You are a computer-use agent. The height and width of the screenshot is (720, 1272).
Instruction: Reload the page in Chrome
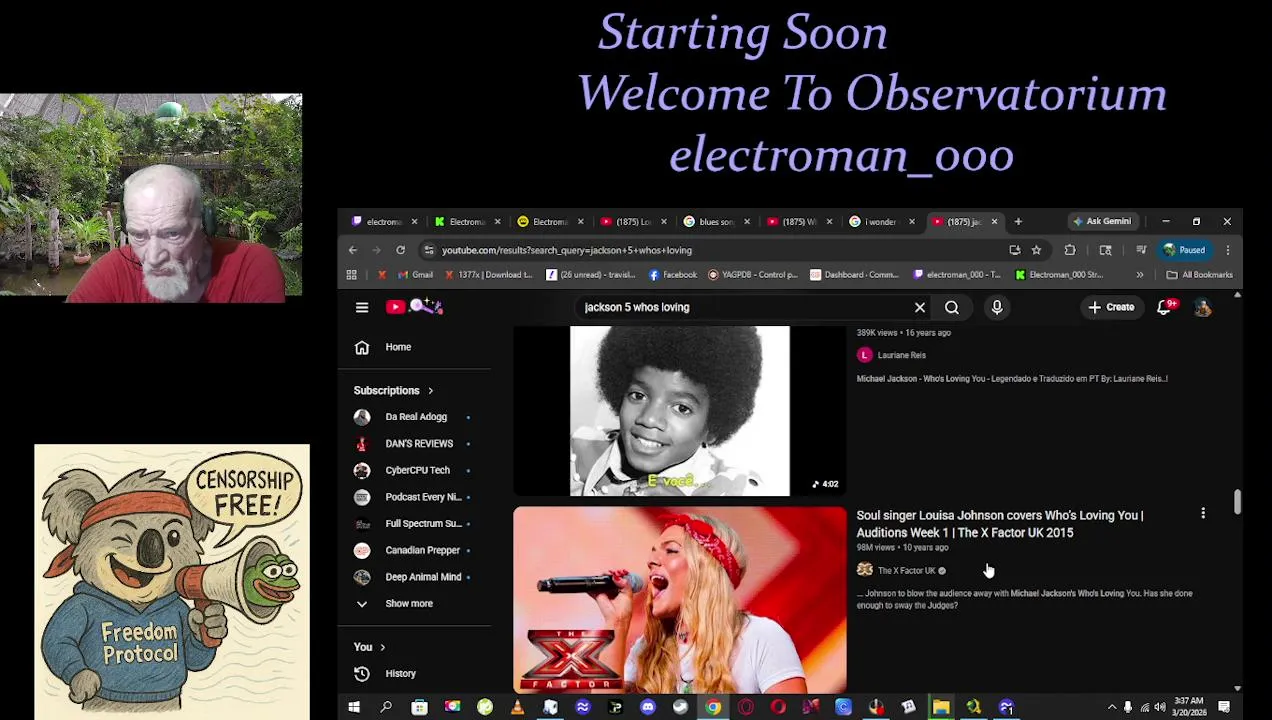tap(401, 250)
